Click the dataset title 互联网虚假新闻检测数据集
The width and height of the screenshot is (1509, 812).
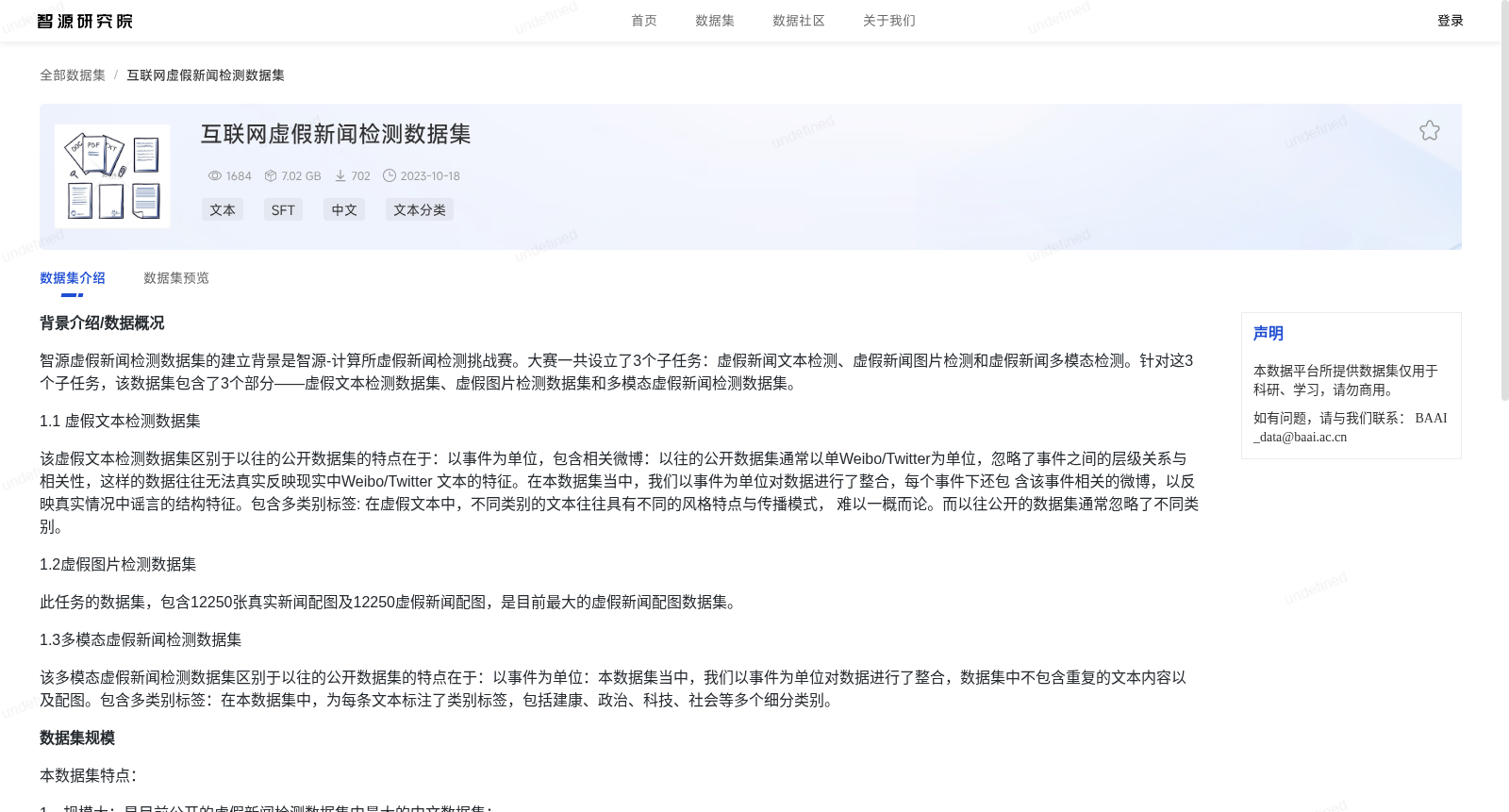336,134
